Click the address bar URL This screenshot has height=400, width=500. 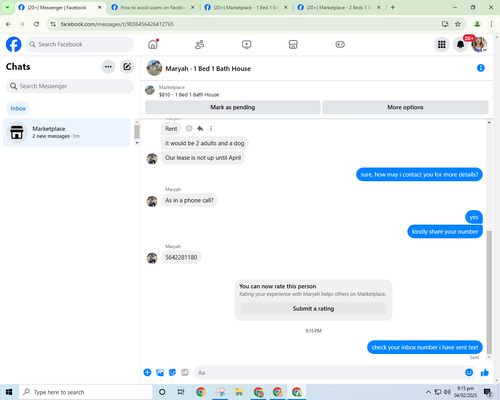click(117, 24)
